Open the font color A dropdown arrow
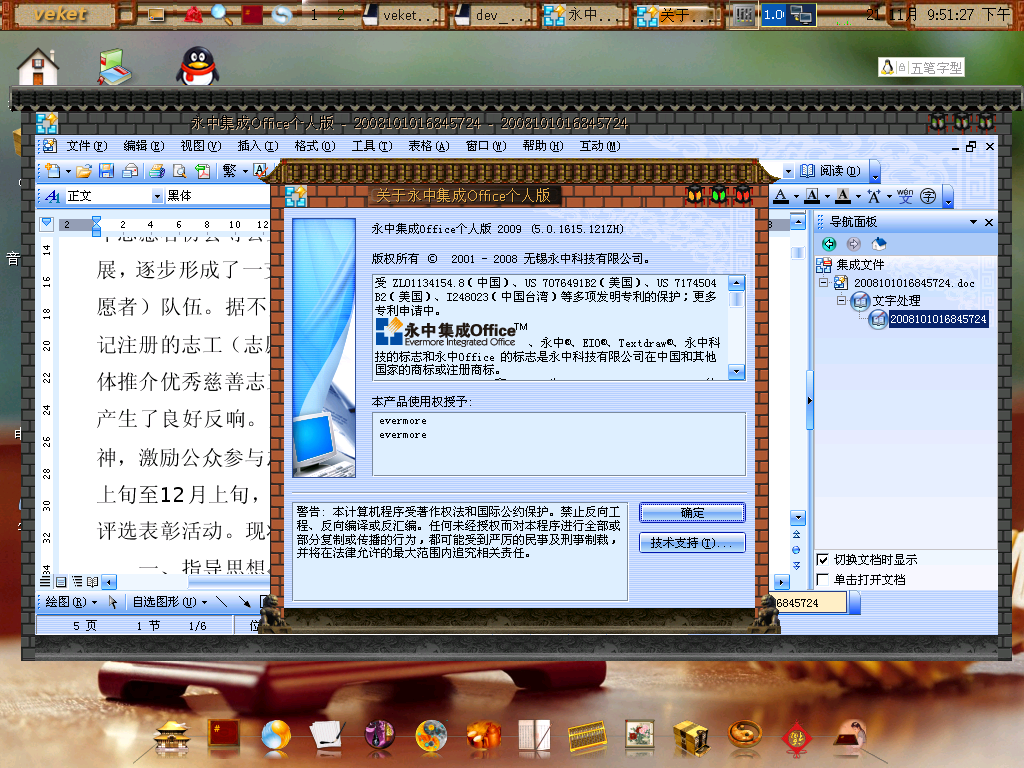 (x=796, y=197)
